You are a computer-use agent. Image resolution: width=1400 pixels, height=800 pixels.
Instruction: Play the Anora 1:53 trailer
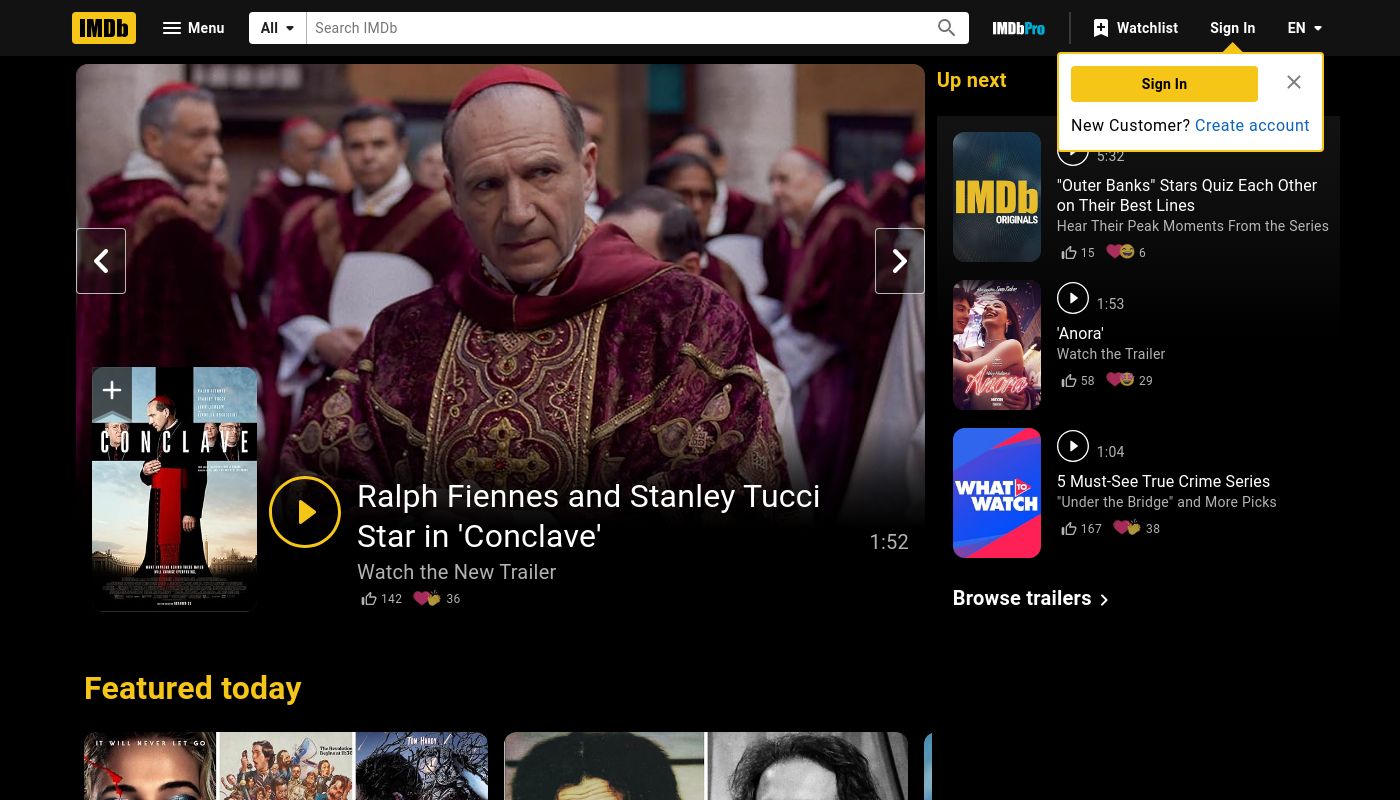pos(1073,298)
